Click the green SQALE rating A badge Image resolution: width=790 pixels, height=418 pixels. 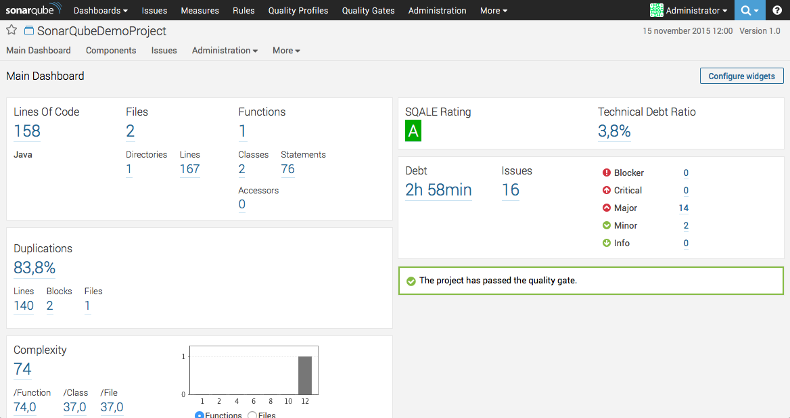pyautogui.click(x=413, y=131)
